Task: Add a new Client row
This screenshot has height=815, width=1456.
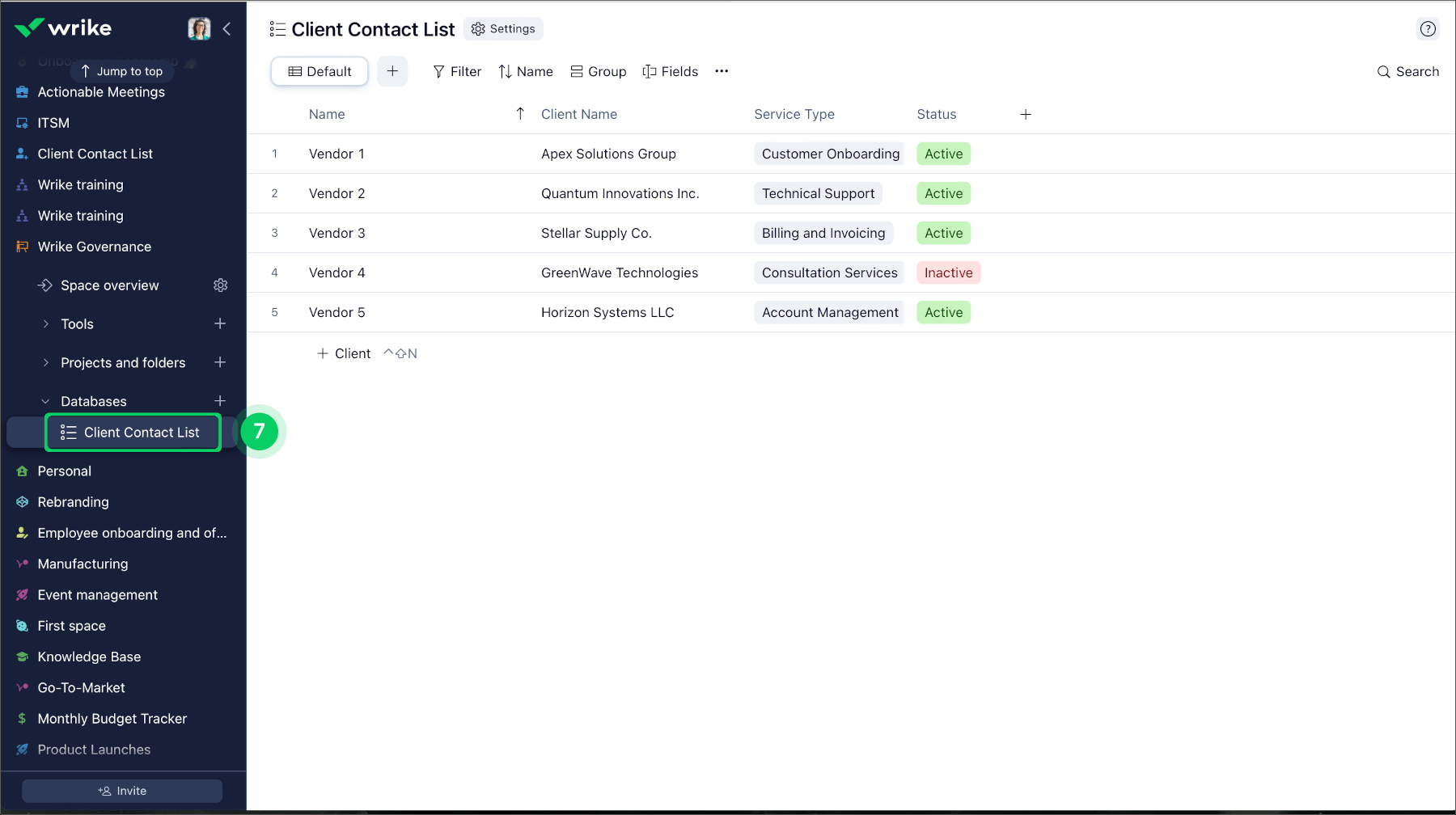Action: point(343,353)
